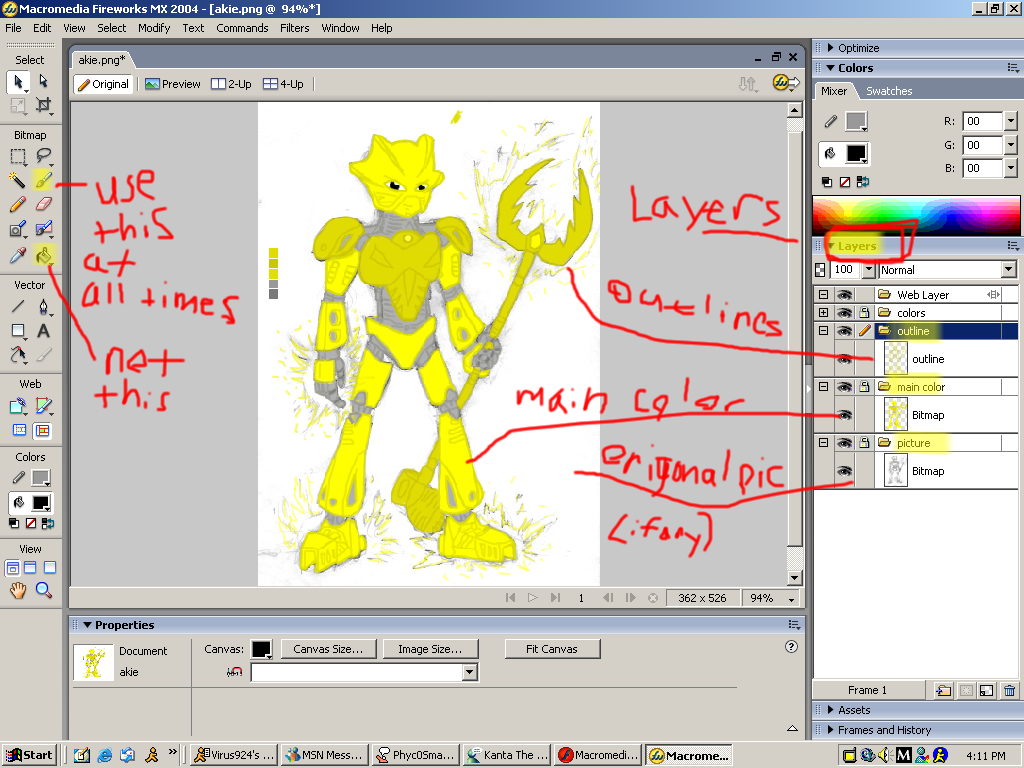Toggle lock on picture layer
Viewport: 1024px width, 768px height.
tap(864, 443)
